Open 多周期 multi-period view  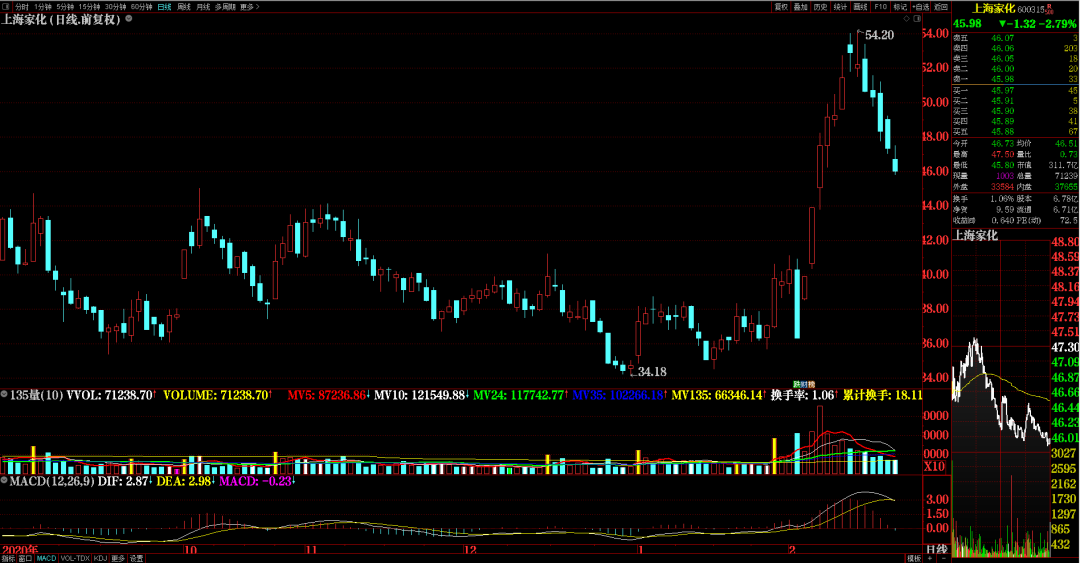225,6
